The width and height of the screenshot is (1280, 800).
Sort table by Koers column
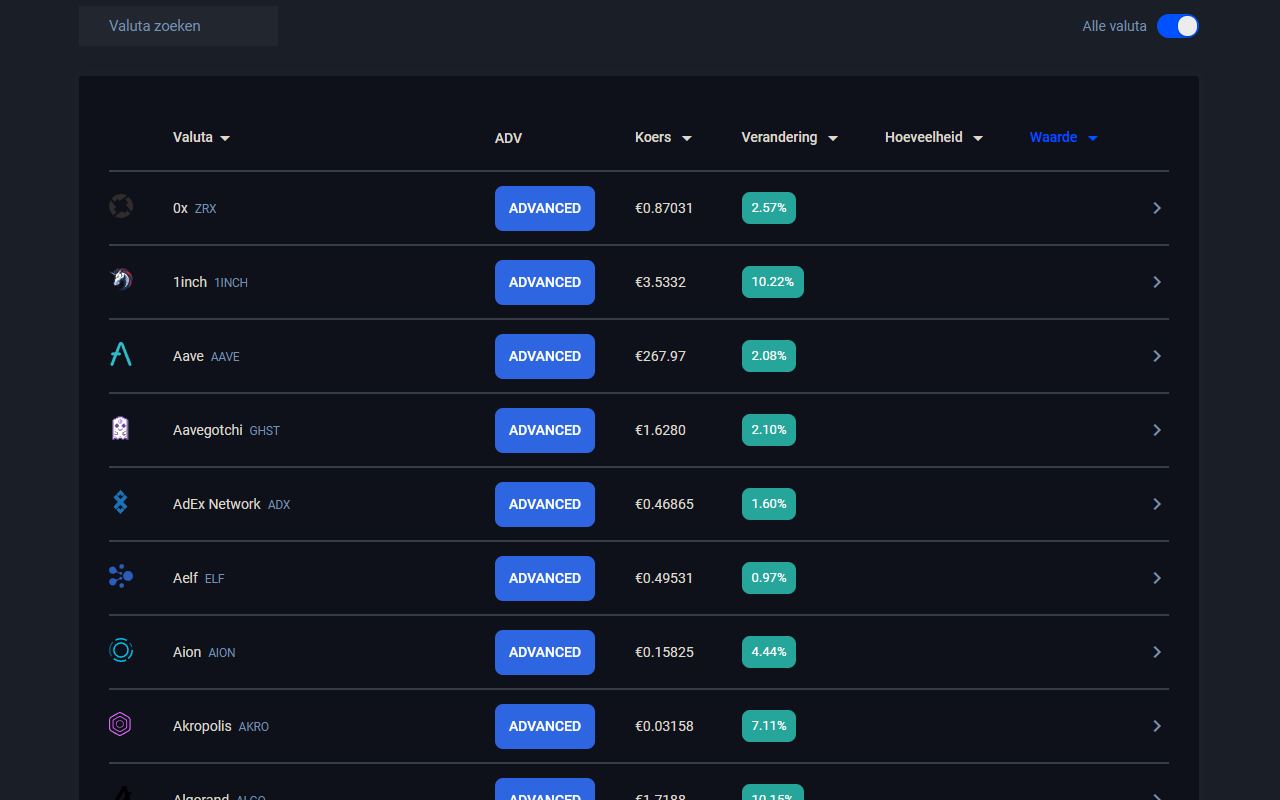[x=663, y=138]
